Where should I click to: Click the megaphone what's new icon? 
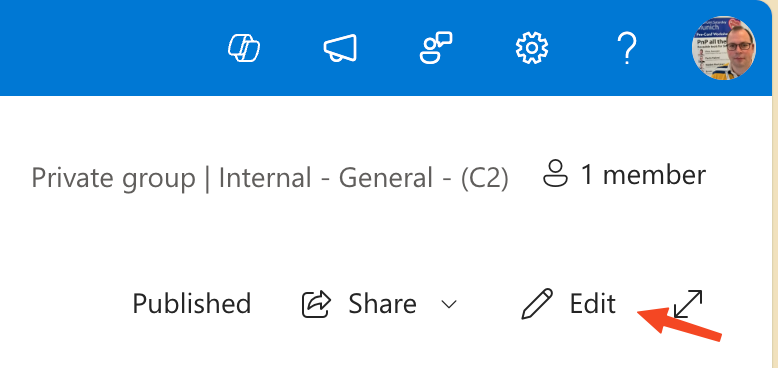(340, 48)
